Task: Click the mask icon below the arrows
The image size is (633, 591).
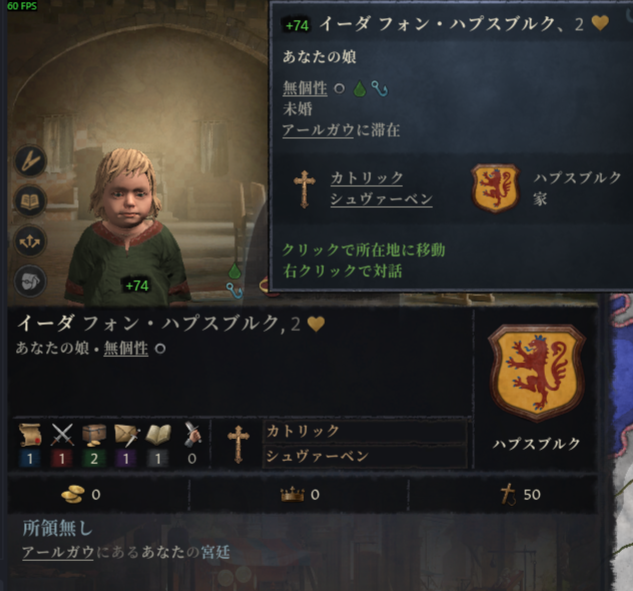Action: pyautogui.click(x=30, y=281)
